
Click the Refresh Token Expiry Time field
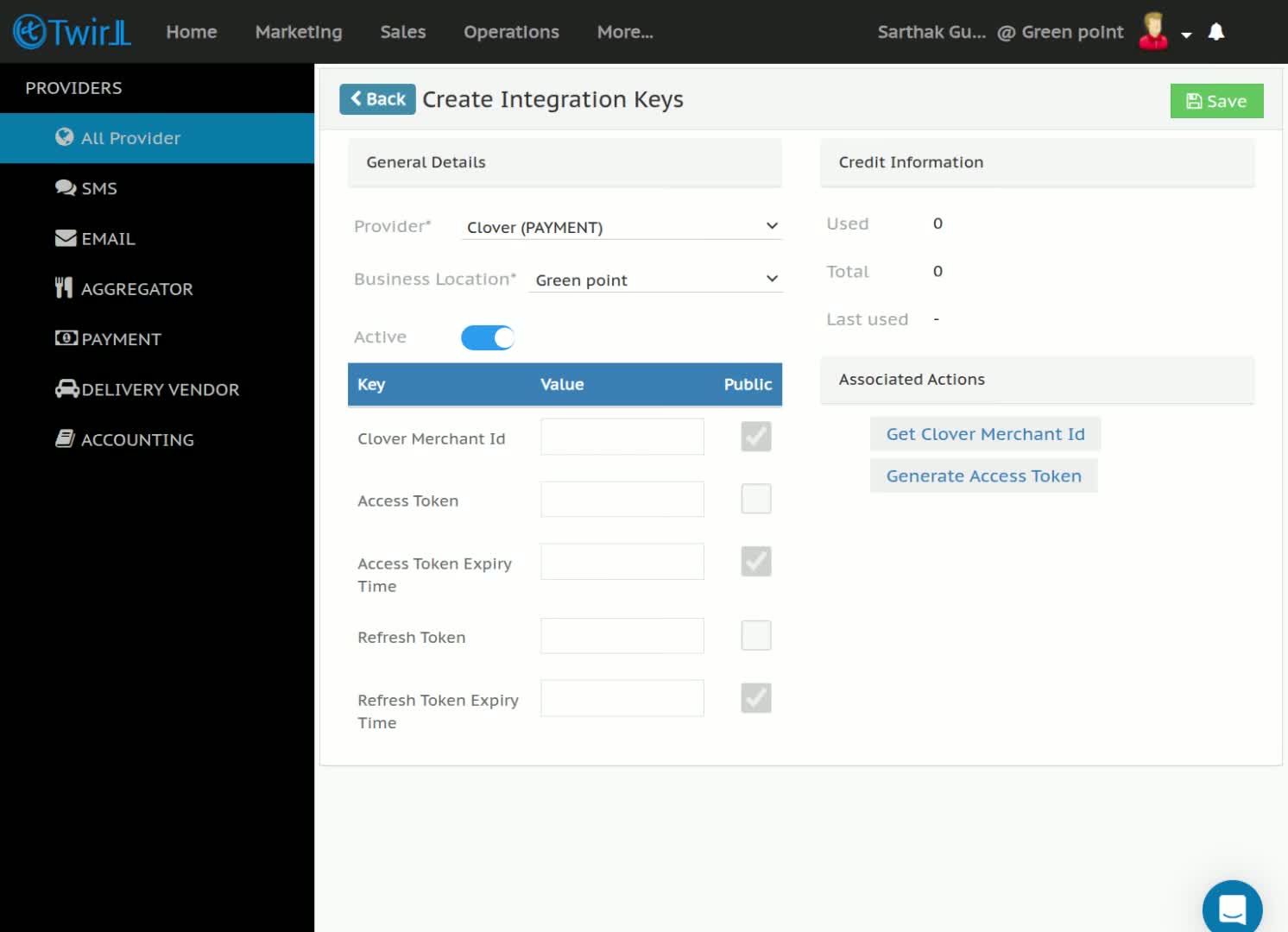[622, 698]
